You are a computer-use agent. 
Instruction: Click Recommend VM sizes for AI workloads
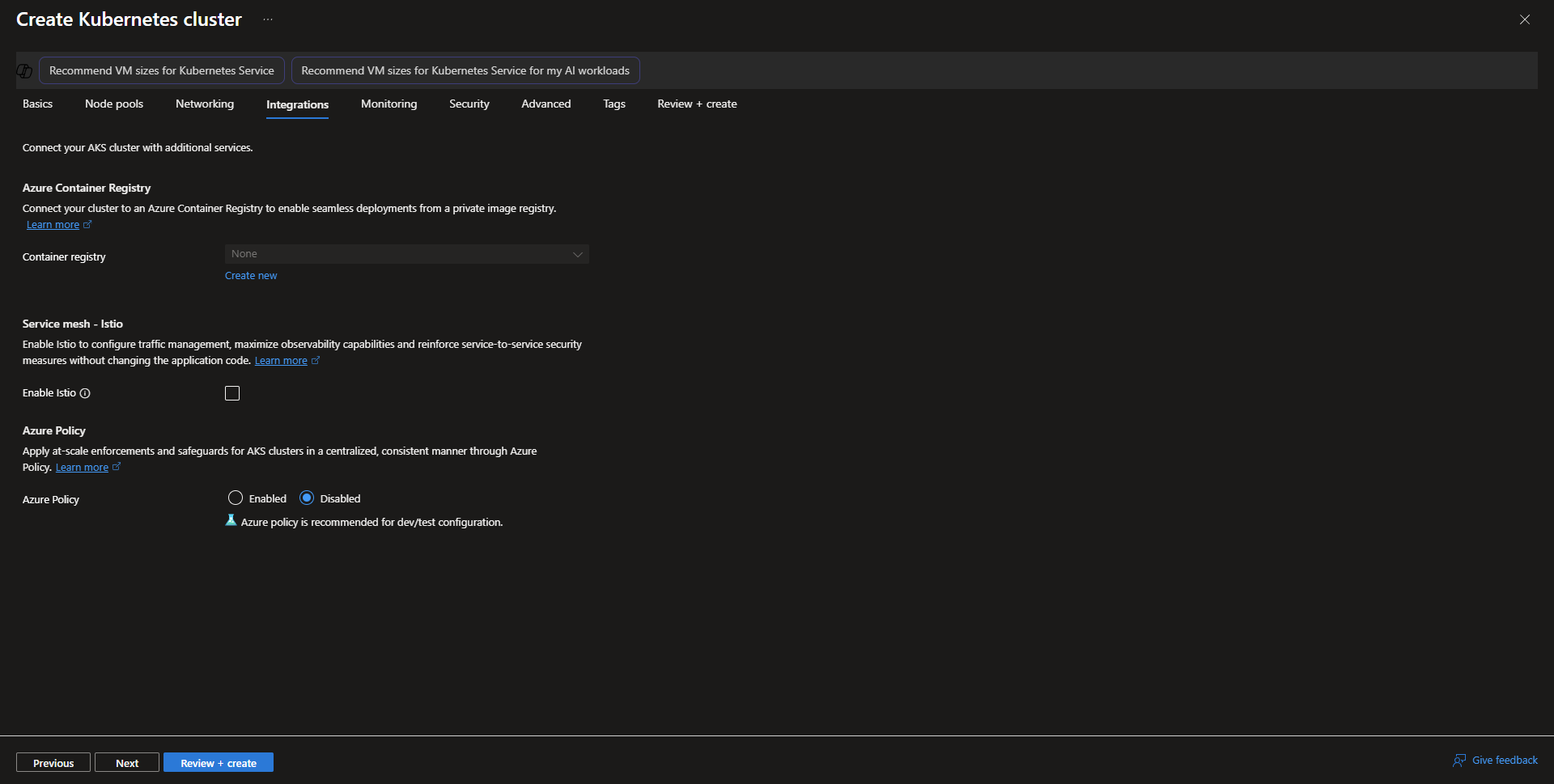coord(465,71)
